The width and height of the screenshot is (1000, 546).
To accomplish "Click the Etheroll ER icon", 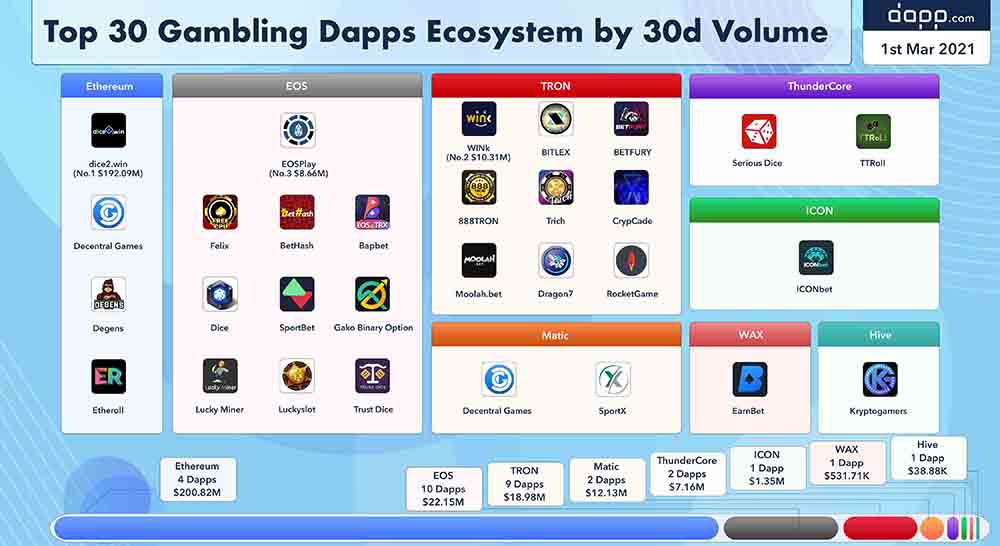I will [x=108, y=376].
